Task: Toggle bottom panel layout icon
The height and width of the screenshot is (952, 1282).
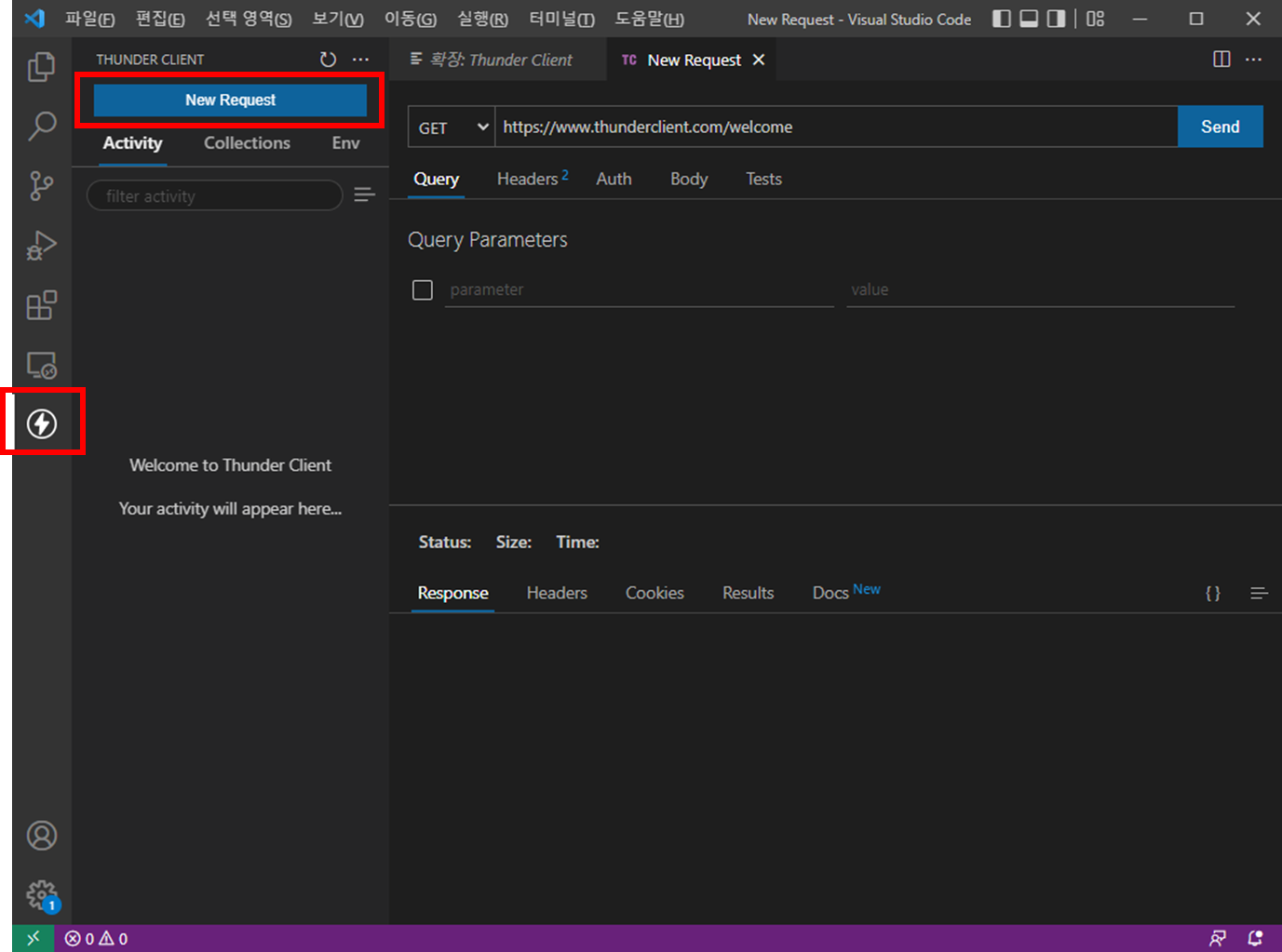Action: pos(1029,19)
